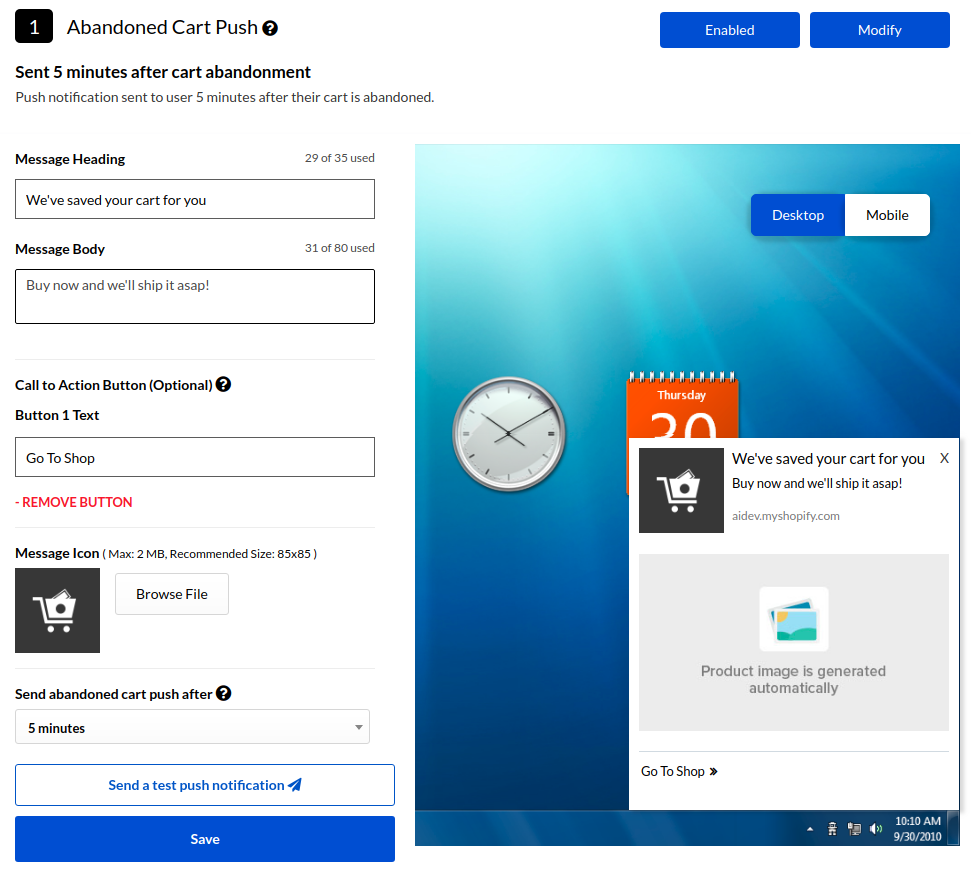Select the Thursday calendar widget in the preview
Image resolution: width=971 pixels, height=886 pixels.
(682, 406)
